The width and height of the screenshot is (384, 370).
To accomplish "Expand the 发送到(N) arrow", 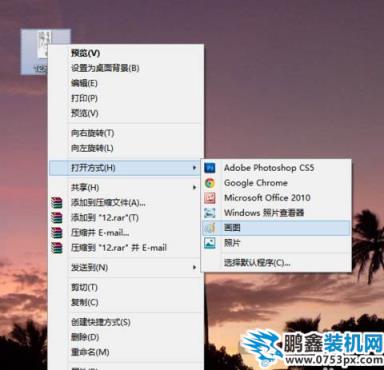I will coord(194,267).
